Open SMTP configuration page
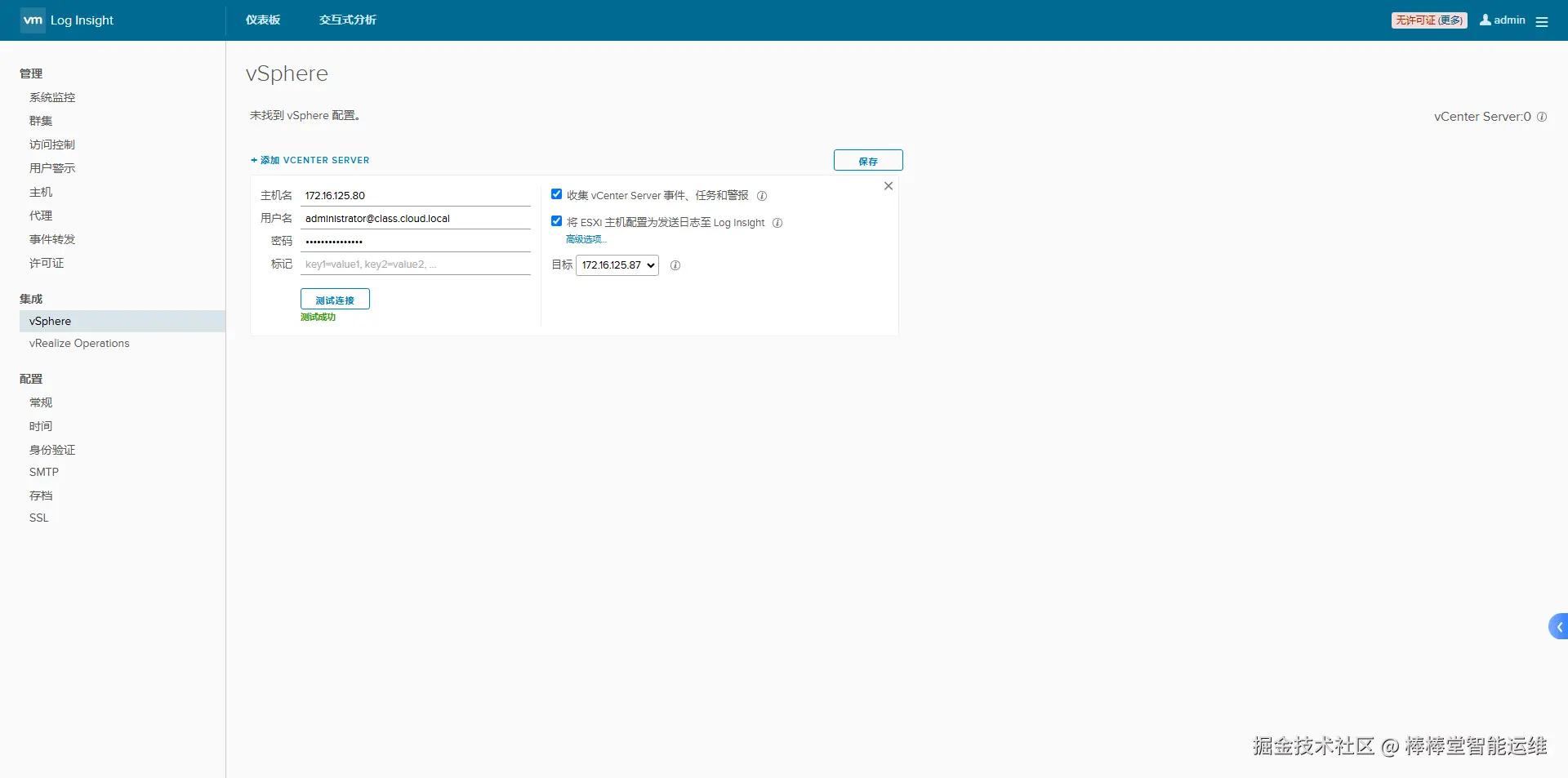 (x=44, y=472)
